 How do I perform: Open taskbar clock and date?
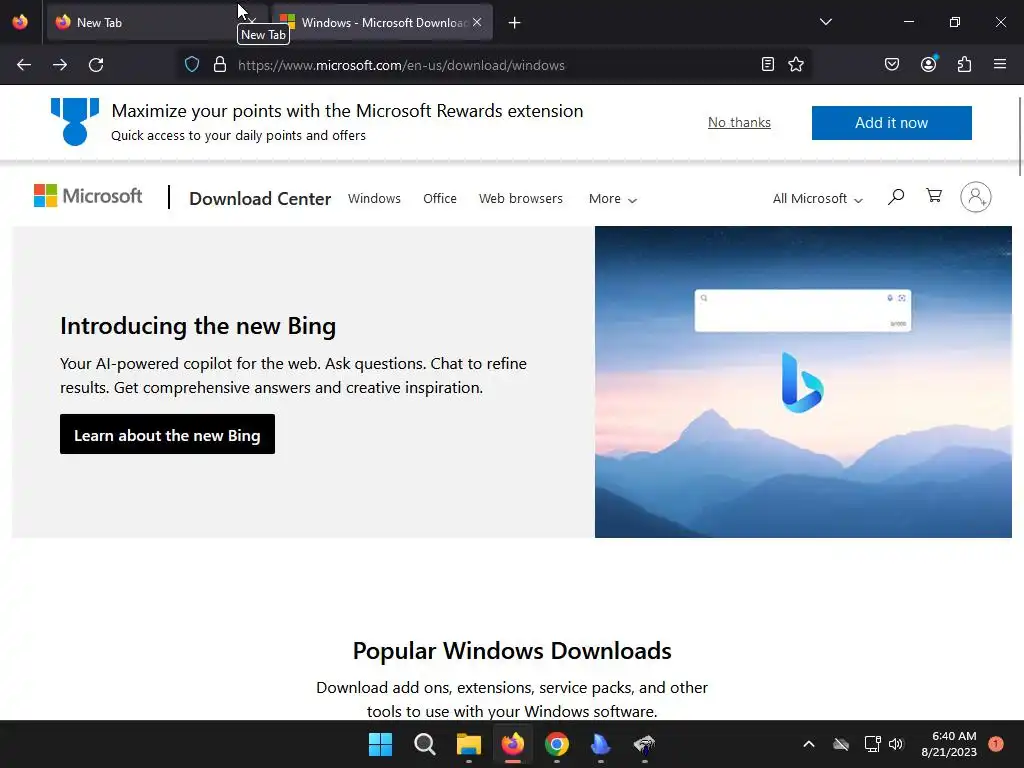click(949, 744)
